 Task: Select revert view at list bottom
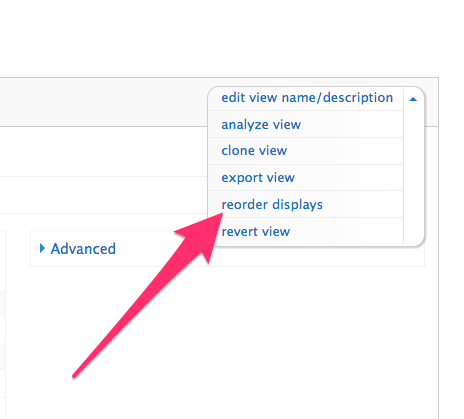tap(256, 231)
